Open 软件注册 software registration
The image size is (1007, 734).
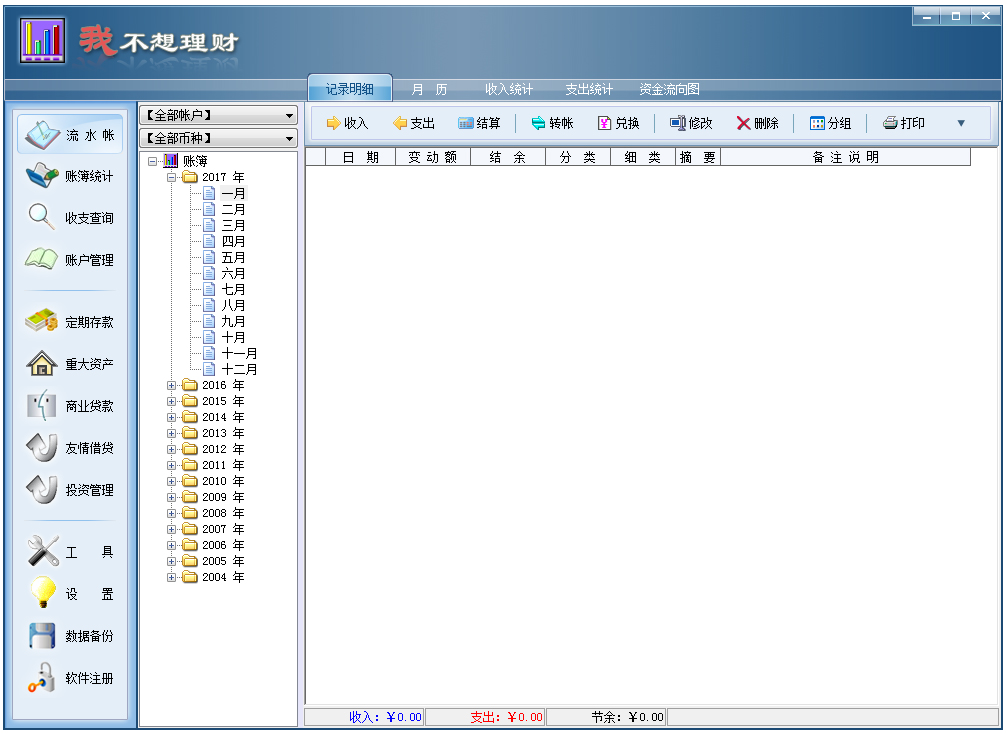pos(70,678)
